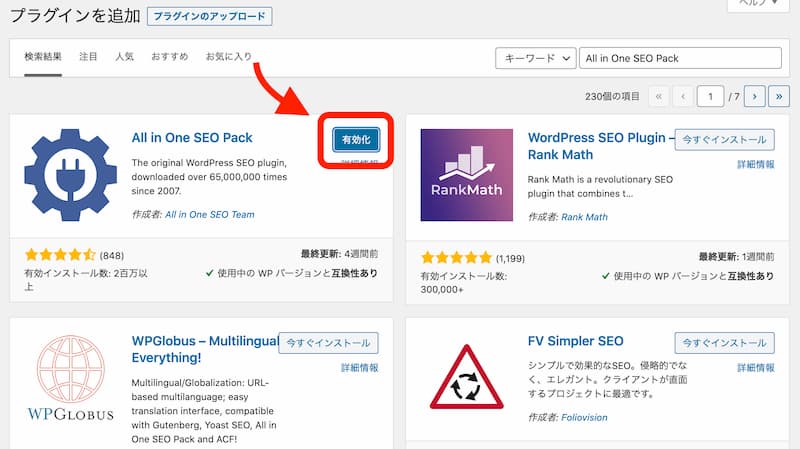Open FV Simpler SEO title link
Screen dimensions: 800x449
coord(576,341)
